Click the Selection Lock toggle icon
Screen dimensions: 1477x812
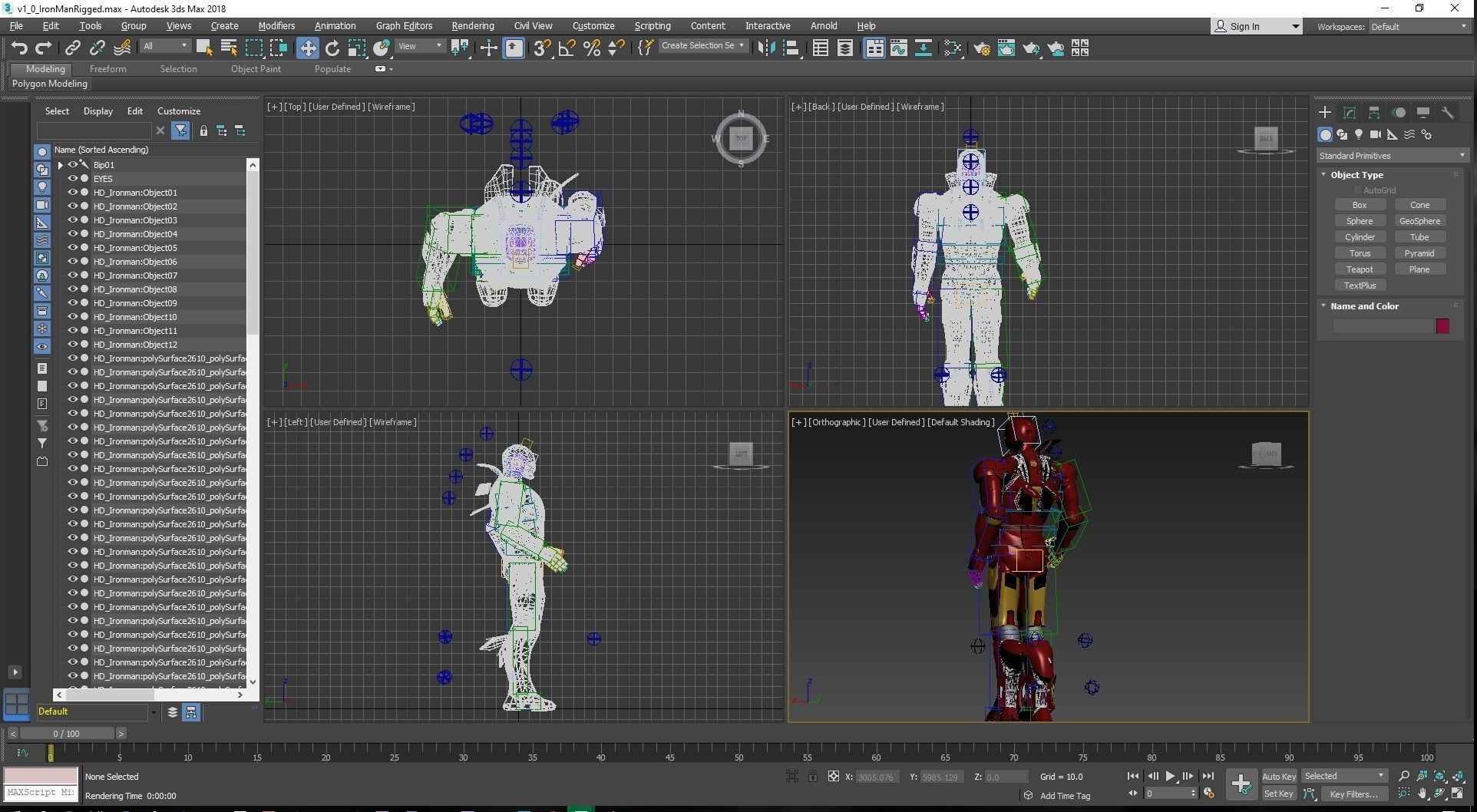click(x=812, y=776)
